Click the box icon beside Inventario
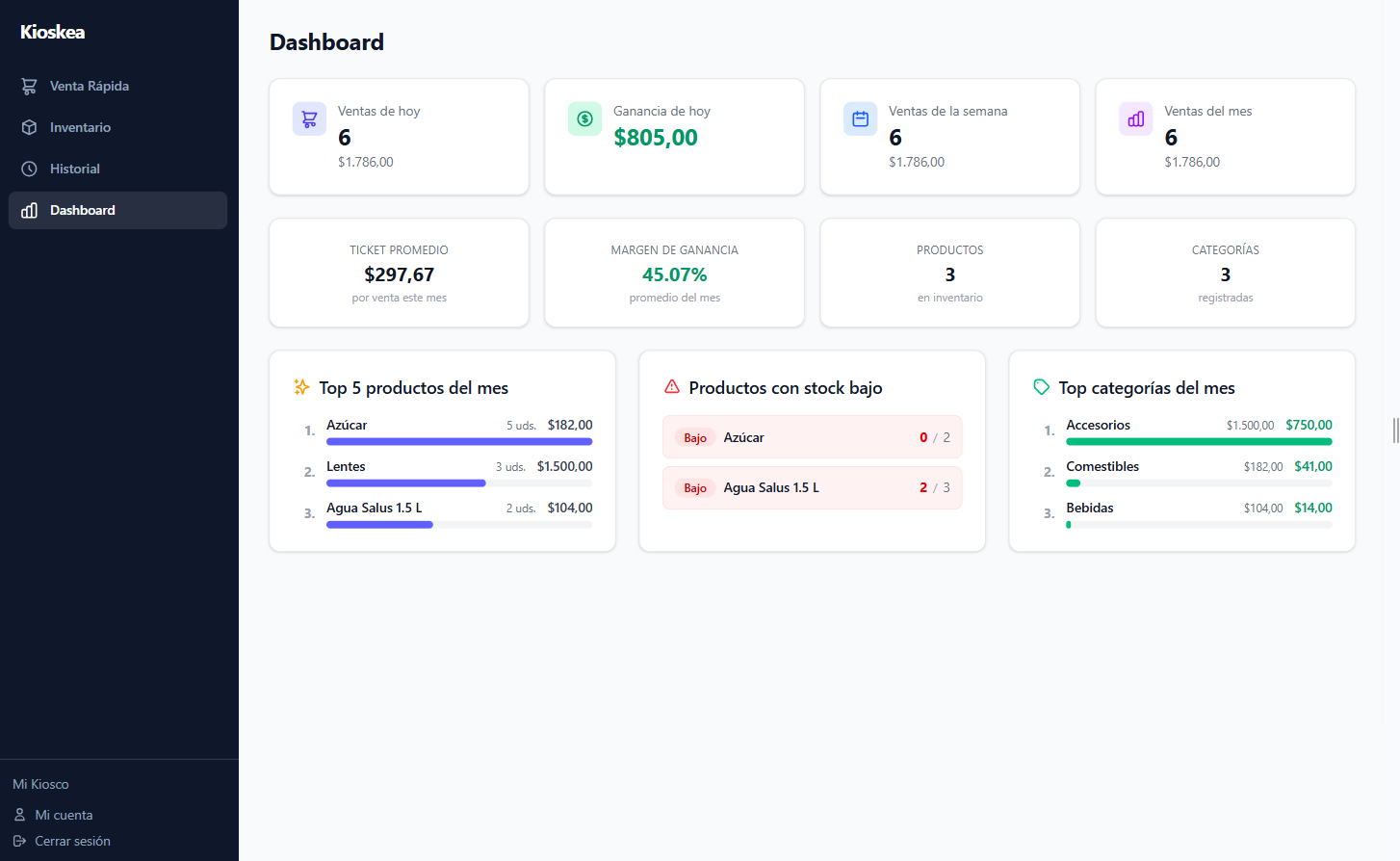Screen dimensions: 1400x861 (30, 127)
